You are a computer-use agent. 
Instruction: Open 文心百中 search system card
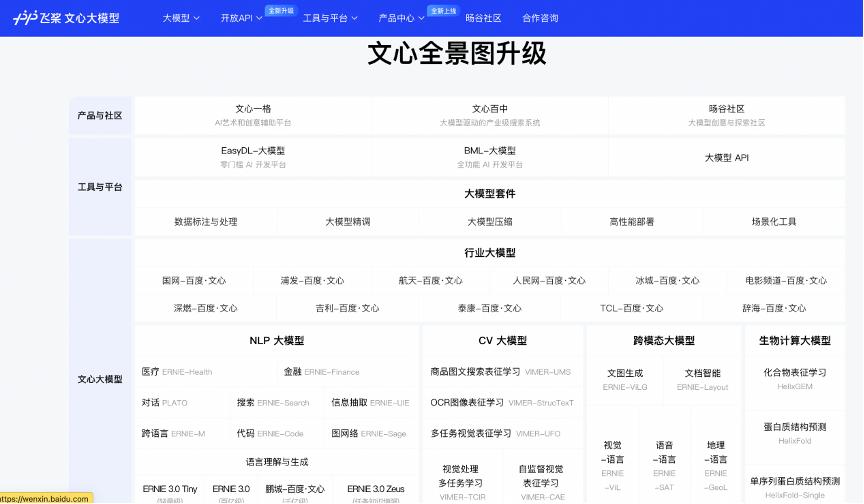pyautogui.click(x=490, y=115)
